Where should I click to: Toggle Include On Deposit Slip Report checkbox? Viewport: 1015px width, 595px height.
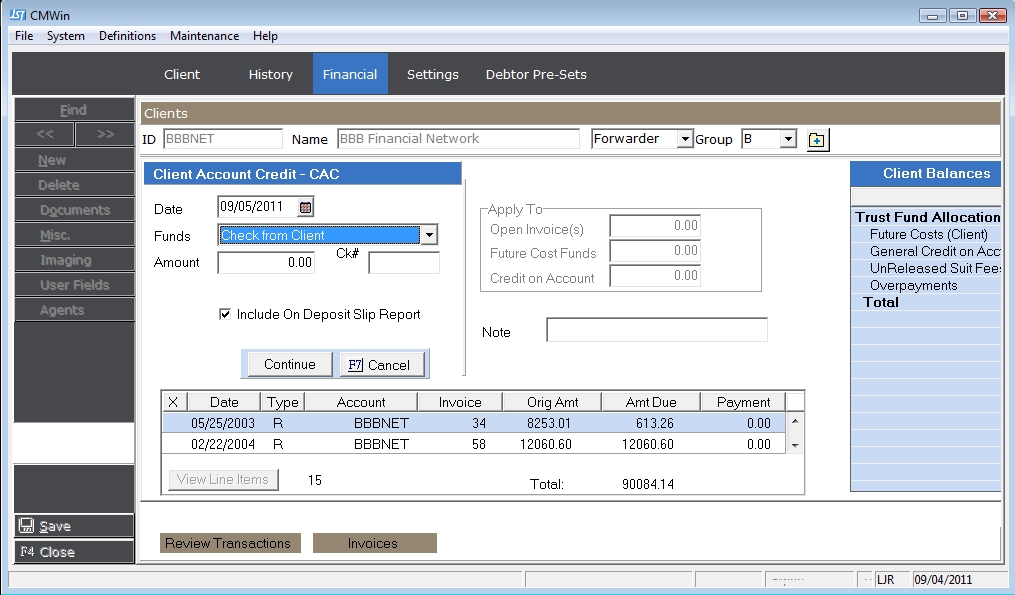click(225, 314)
